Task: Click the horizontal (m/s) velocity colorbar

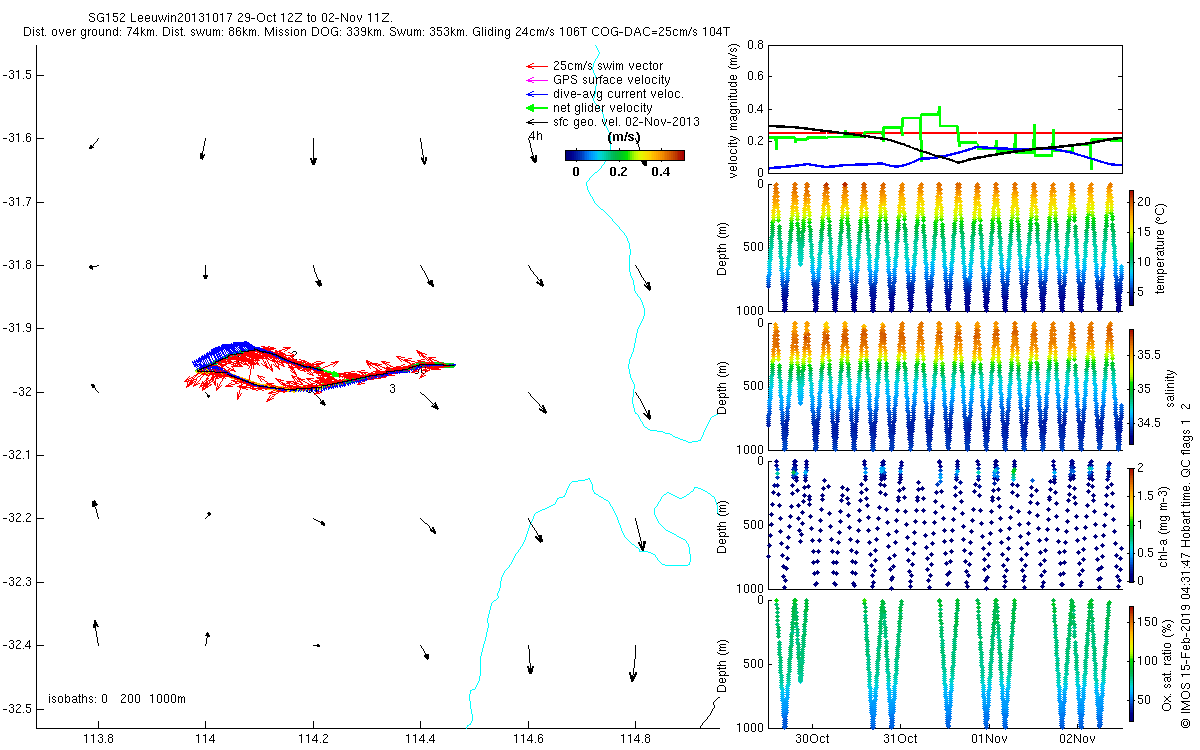Action: [x=624, y=155]
